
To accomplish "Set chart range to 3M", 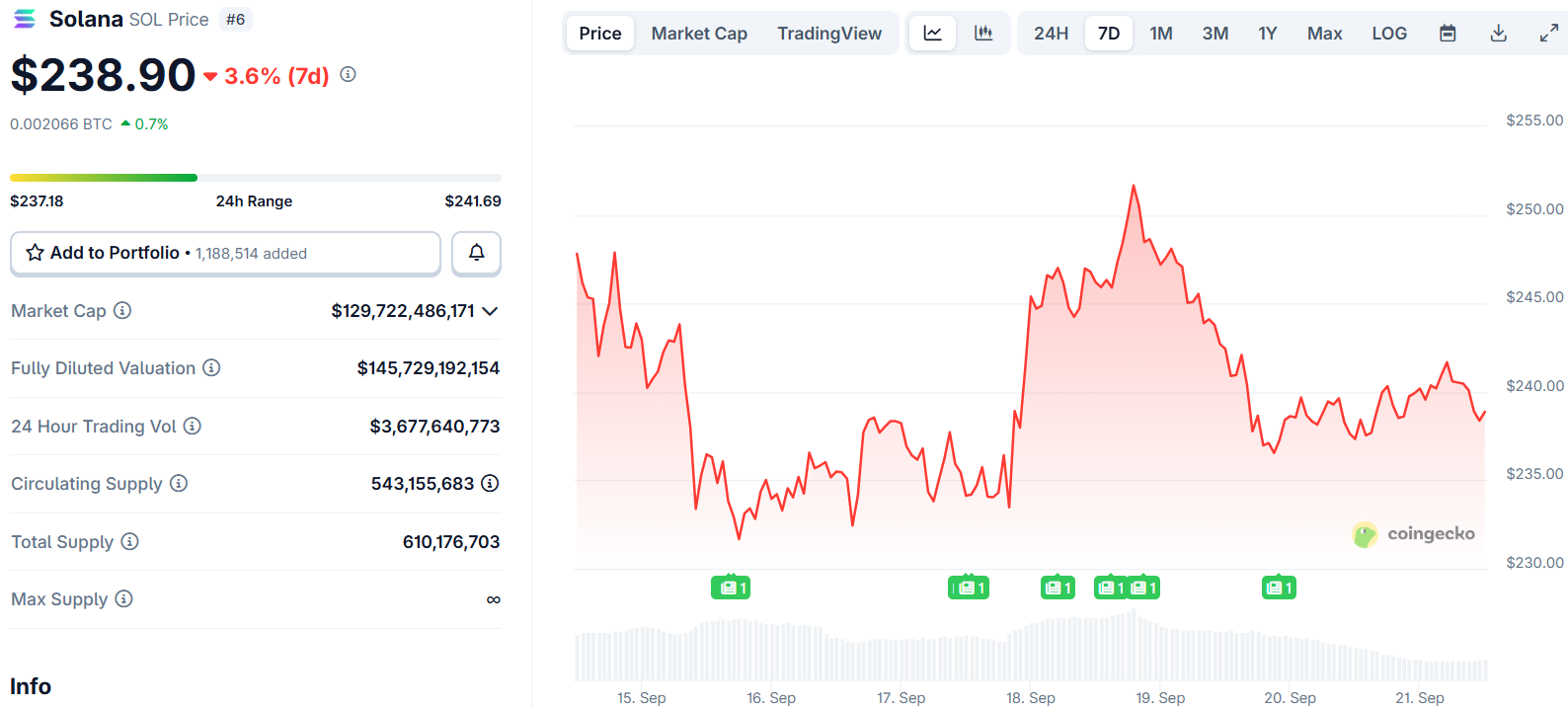I will [x=1215, y=34].
